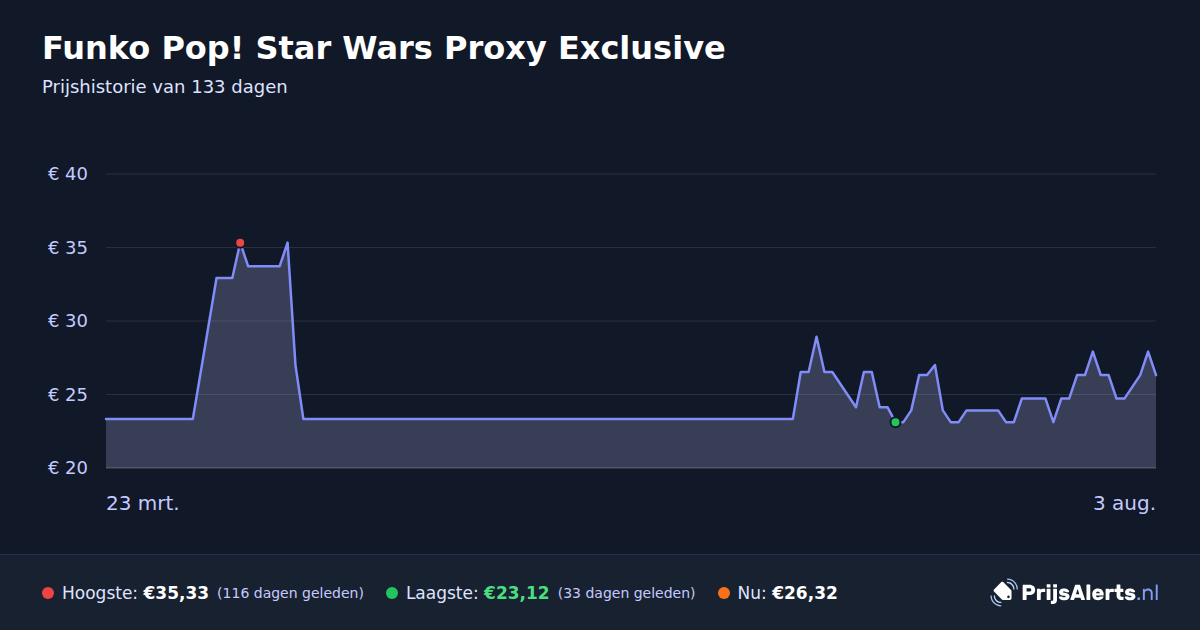1200x630 pixels.
Task: Click the € 40 axis label
Action: (68, 174)
